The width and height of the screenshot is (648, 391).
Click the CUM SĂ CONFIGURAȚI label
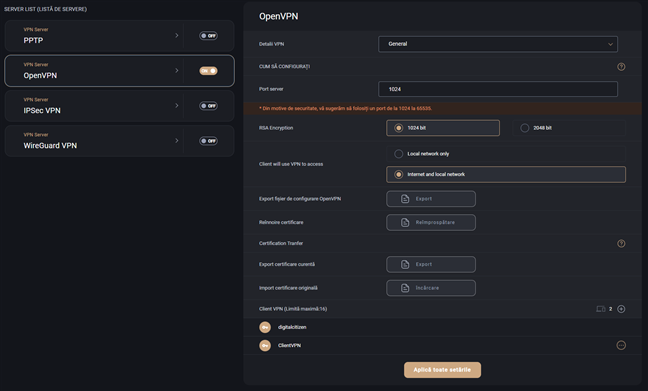pyautogui.click(x=284, y=67)
